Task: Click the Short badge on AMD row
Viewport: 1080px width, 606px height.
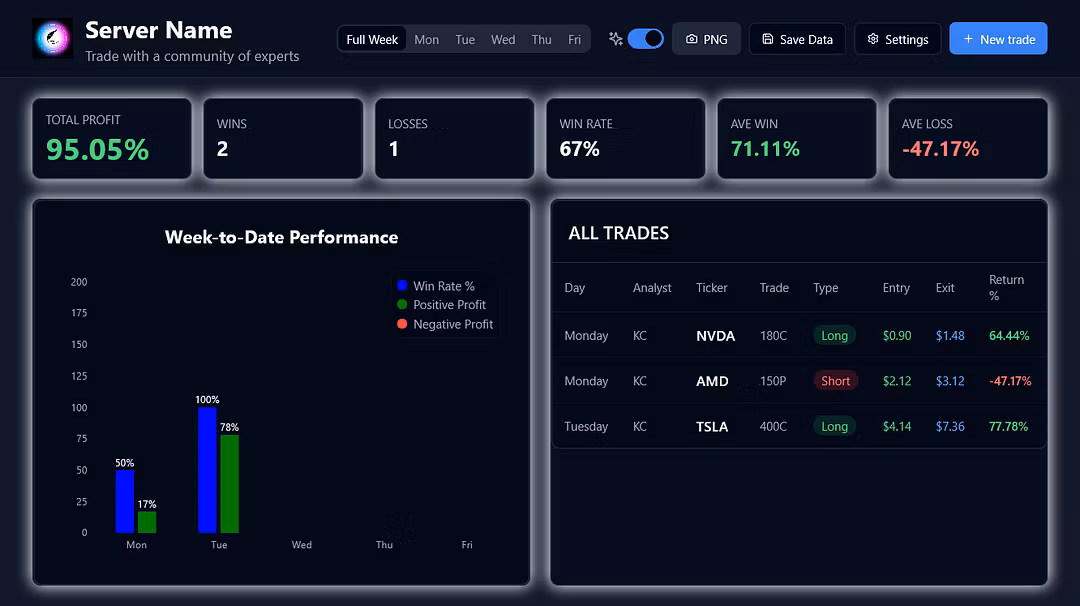Action: click(835, 381)
